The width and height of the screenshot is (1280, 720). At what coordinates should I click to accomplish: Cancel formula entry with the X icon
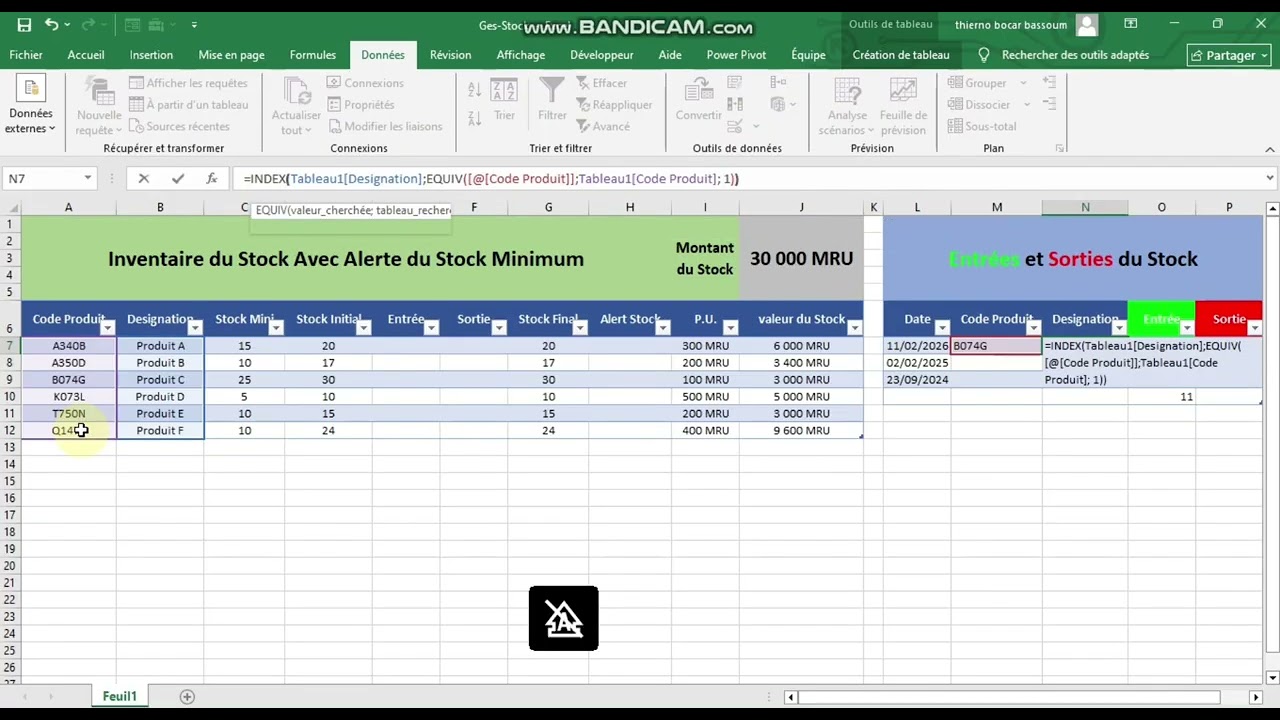(x=143, y=178)
